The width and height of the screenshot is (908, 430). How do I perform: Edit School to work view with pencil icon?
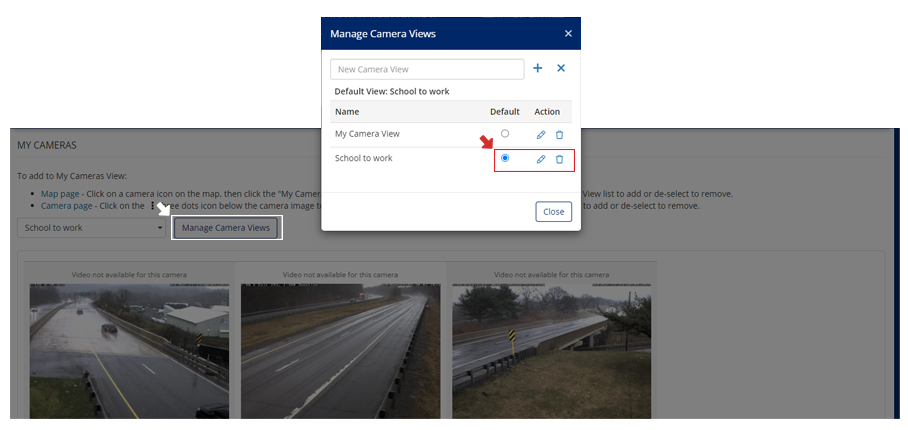point(541,159)
